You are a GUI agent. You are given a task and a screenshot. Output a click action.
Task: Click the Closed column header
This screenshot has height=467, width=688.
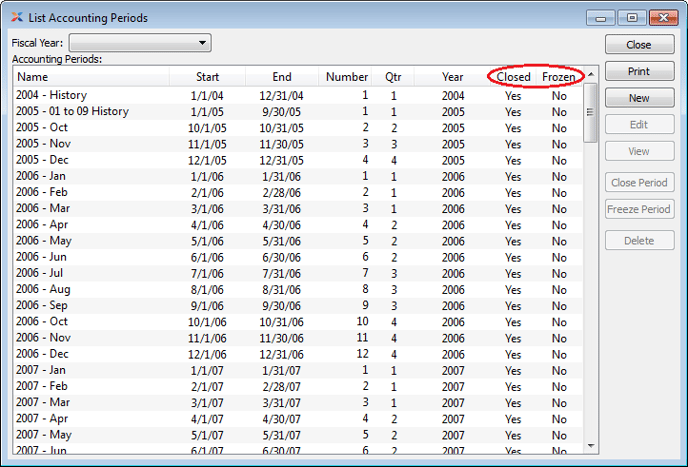point(513,77)
